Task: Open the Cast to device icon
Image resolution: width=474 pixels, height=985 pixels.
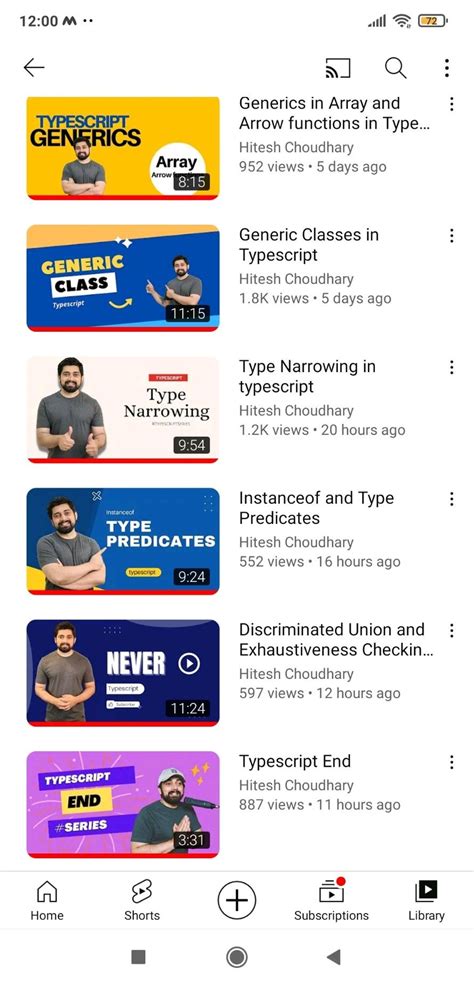Action: (x=338, y=68)
